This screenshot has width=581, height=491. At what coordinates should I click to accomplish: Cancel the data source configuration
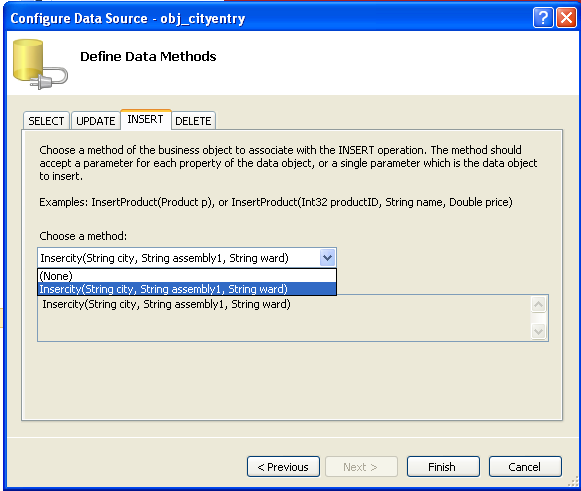(x=525, y=467)
